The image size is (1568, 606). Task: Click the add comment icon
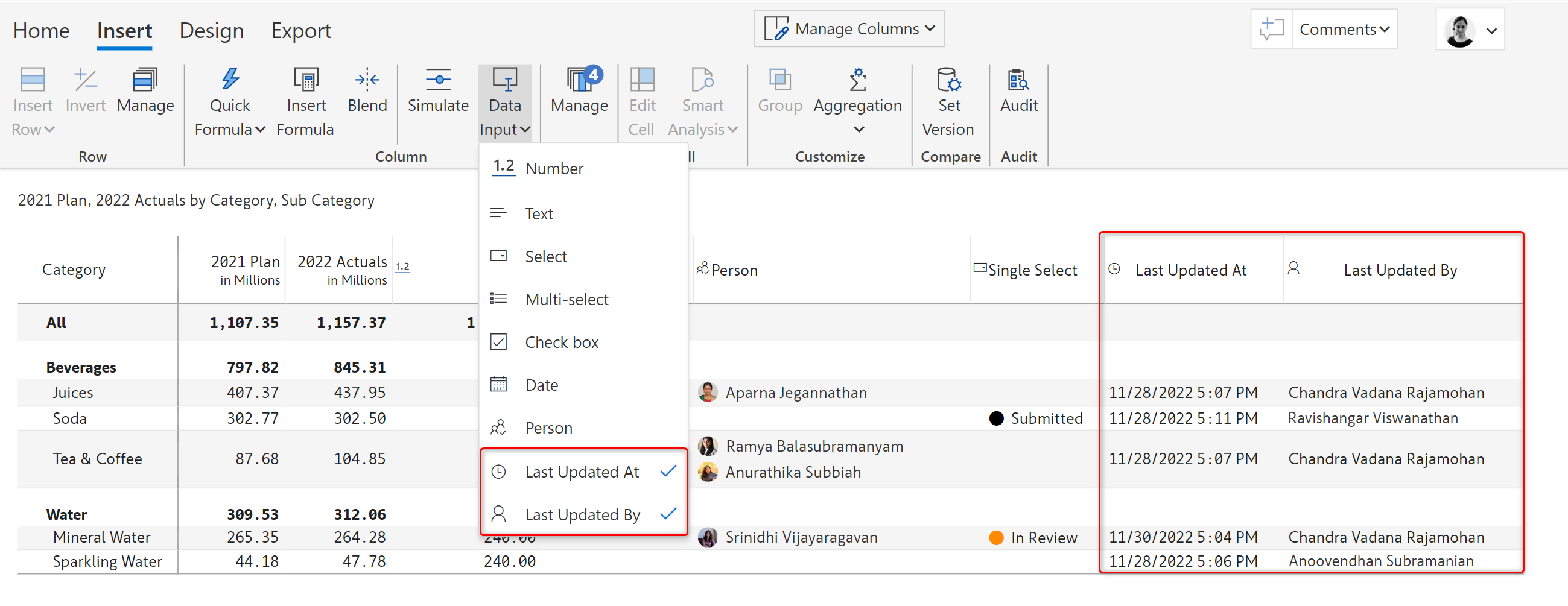[1271, 29]
